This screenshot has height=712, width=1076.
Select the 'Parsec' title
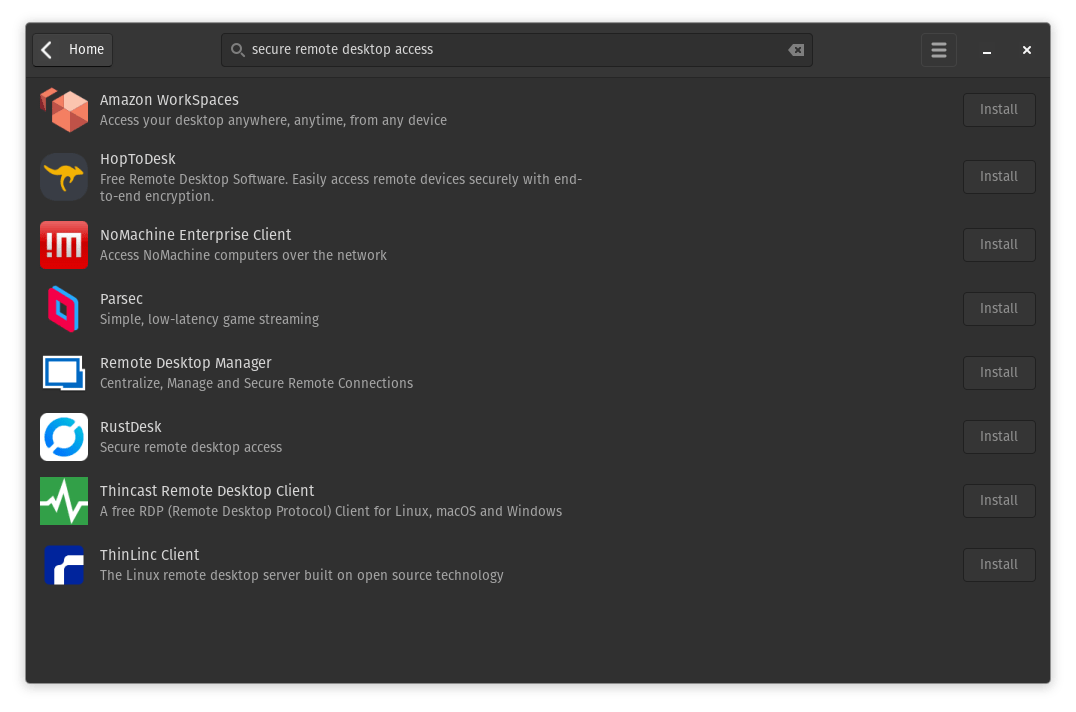pyautogui.click(x=121, y=299)
